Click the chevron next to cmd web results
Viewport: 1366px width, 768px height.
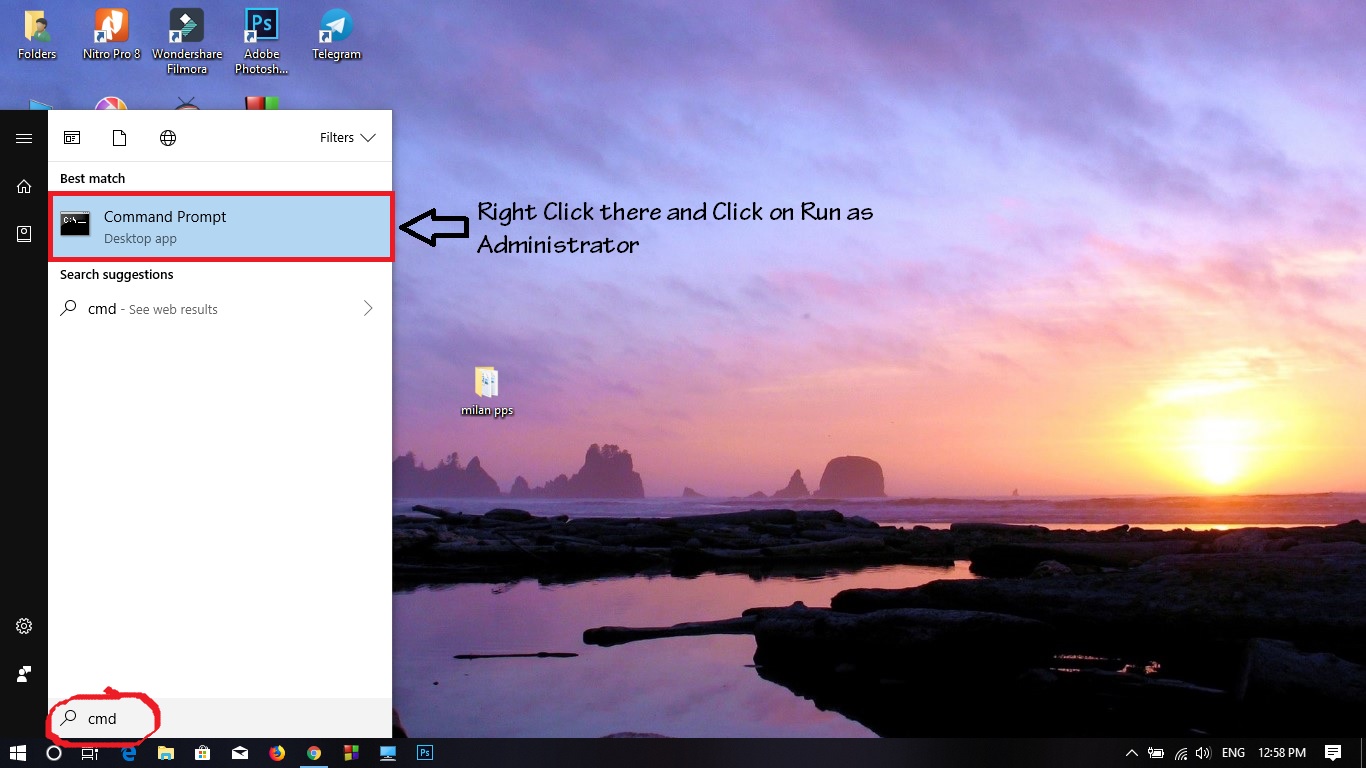point(367,309)
